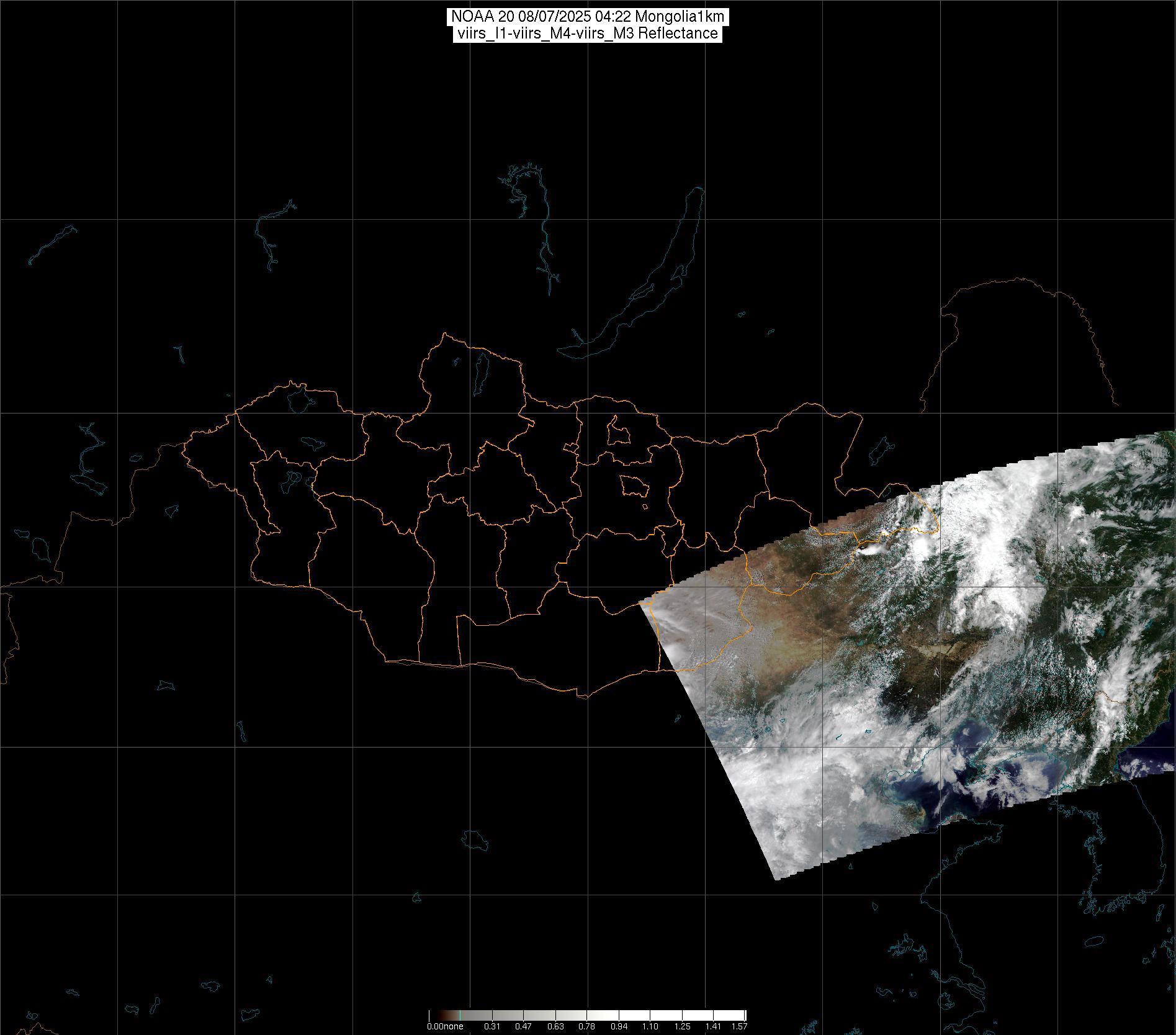The height and width of the screenshot is (1035, 1176).
Task: Click the NOAA 20 date title line
Action: (x=587, y=17)
